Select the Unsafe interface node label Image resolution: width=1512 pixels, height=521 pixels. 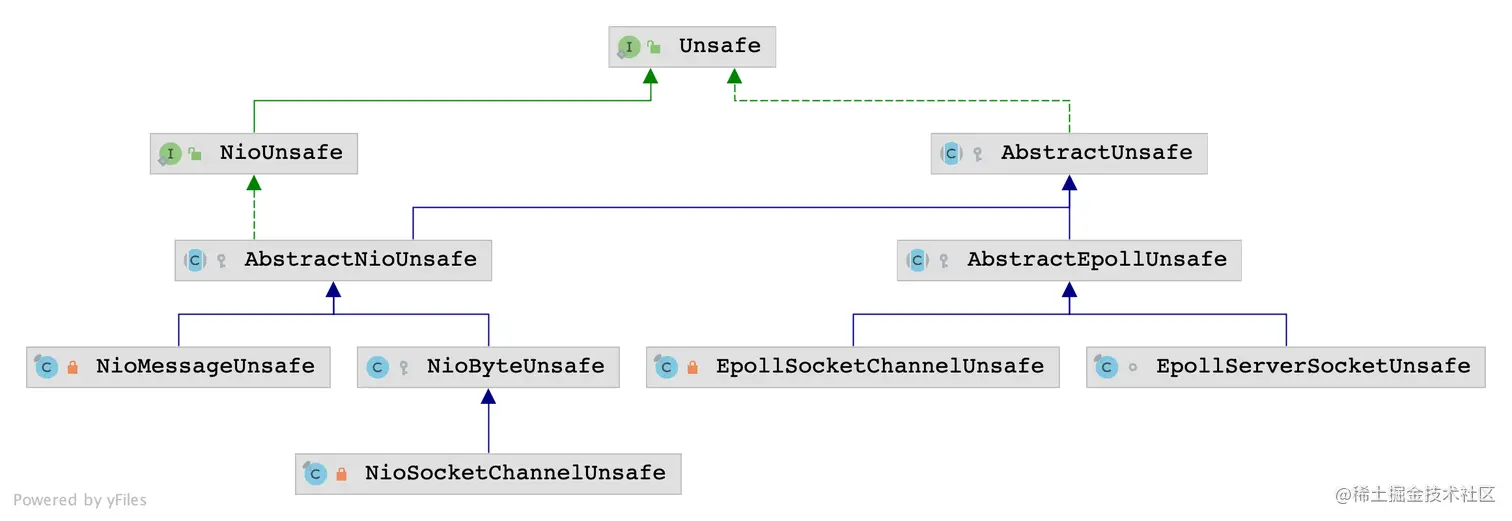point(719,46)
